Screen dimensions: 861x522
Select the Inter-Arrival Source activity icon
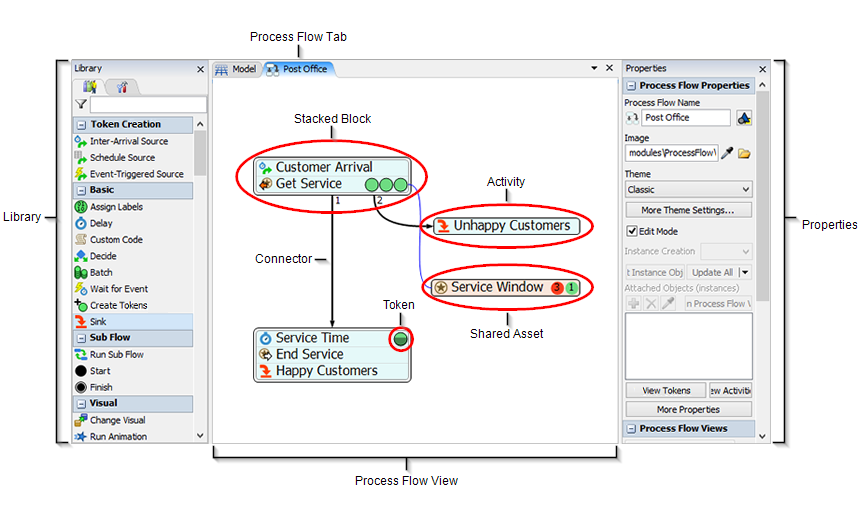point(81,141)
